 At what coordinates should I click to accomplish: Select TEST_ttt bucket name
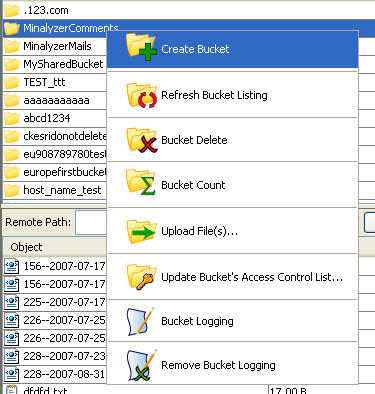(x=44, y=82)
